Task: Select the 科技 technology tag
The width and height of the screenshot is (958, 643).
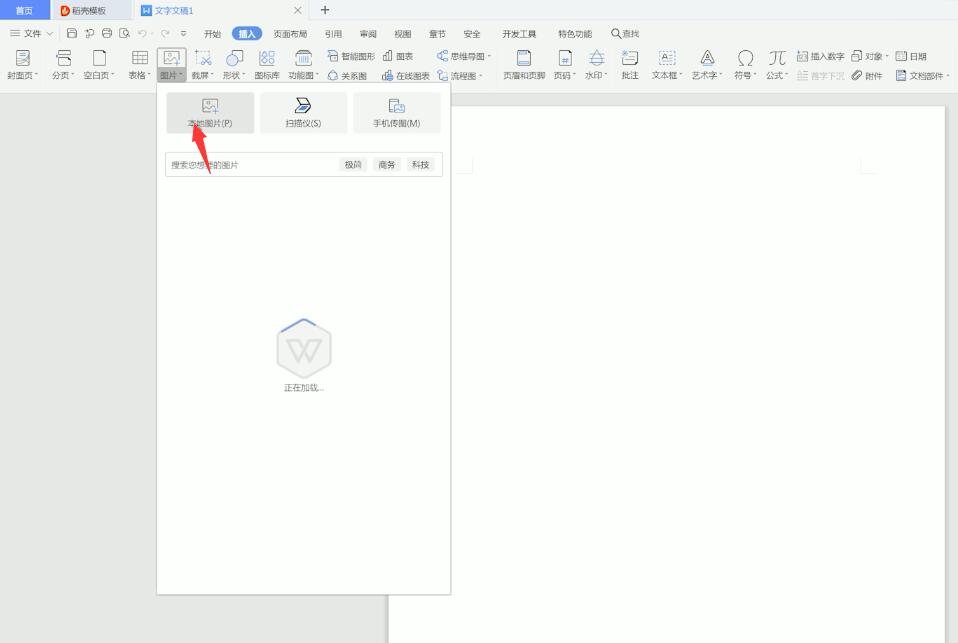Action: 420,165
